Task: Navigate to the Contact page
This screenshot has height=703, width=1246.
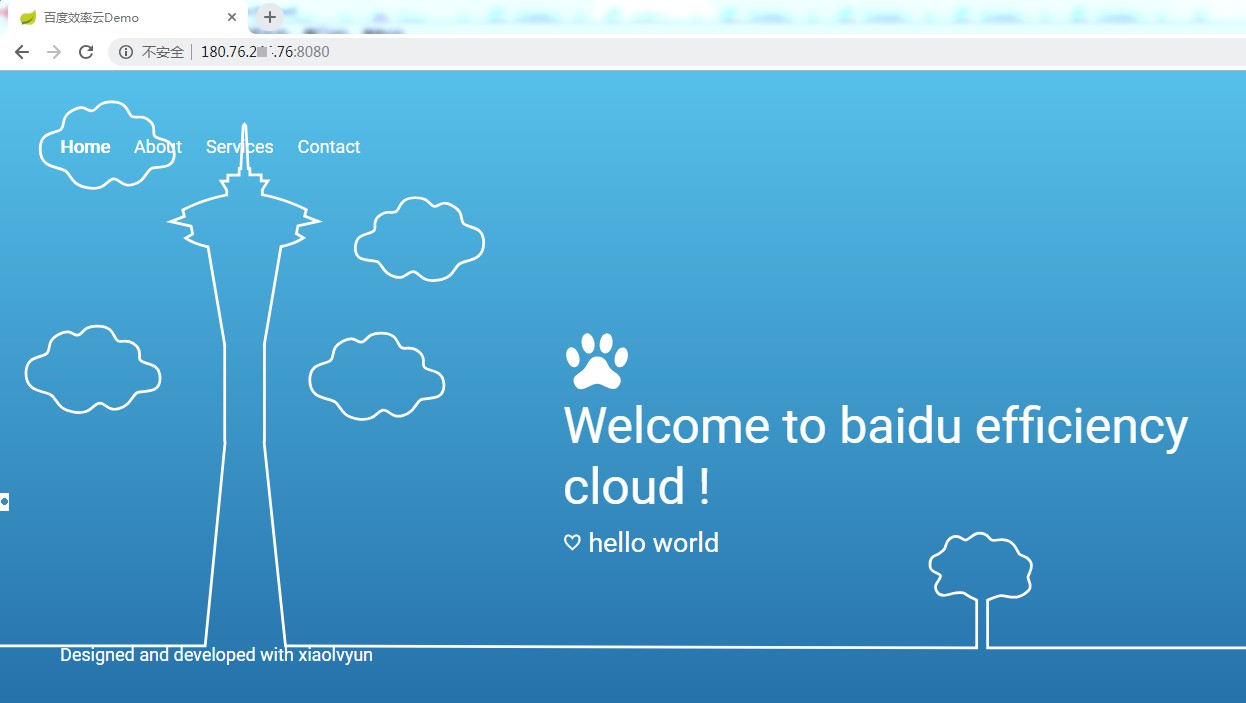Action: (329, 147)
